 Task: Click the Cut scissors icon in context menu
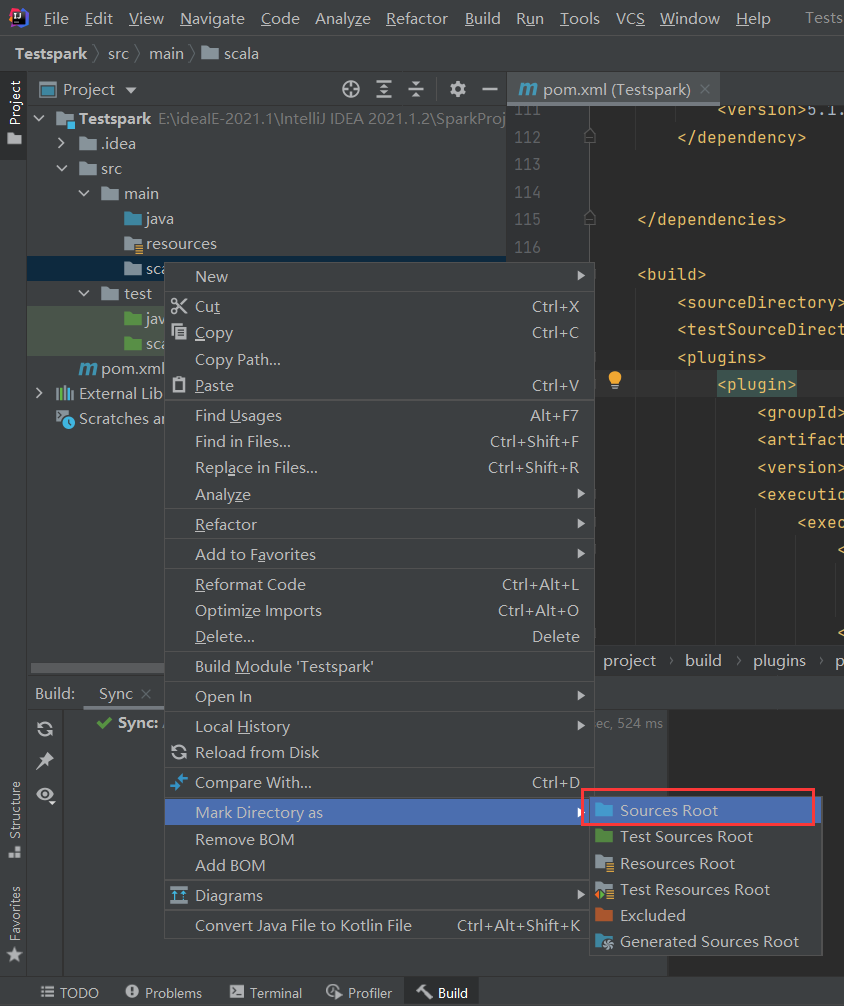click(x=179, y=306)
